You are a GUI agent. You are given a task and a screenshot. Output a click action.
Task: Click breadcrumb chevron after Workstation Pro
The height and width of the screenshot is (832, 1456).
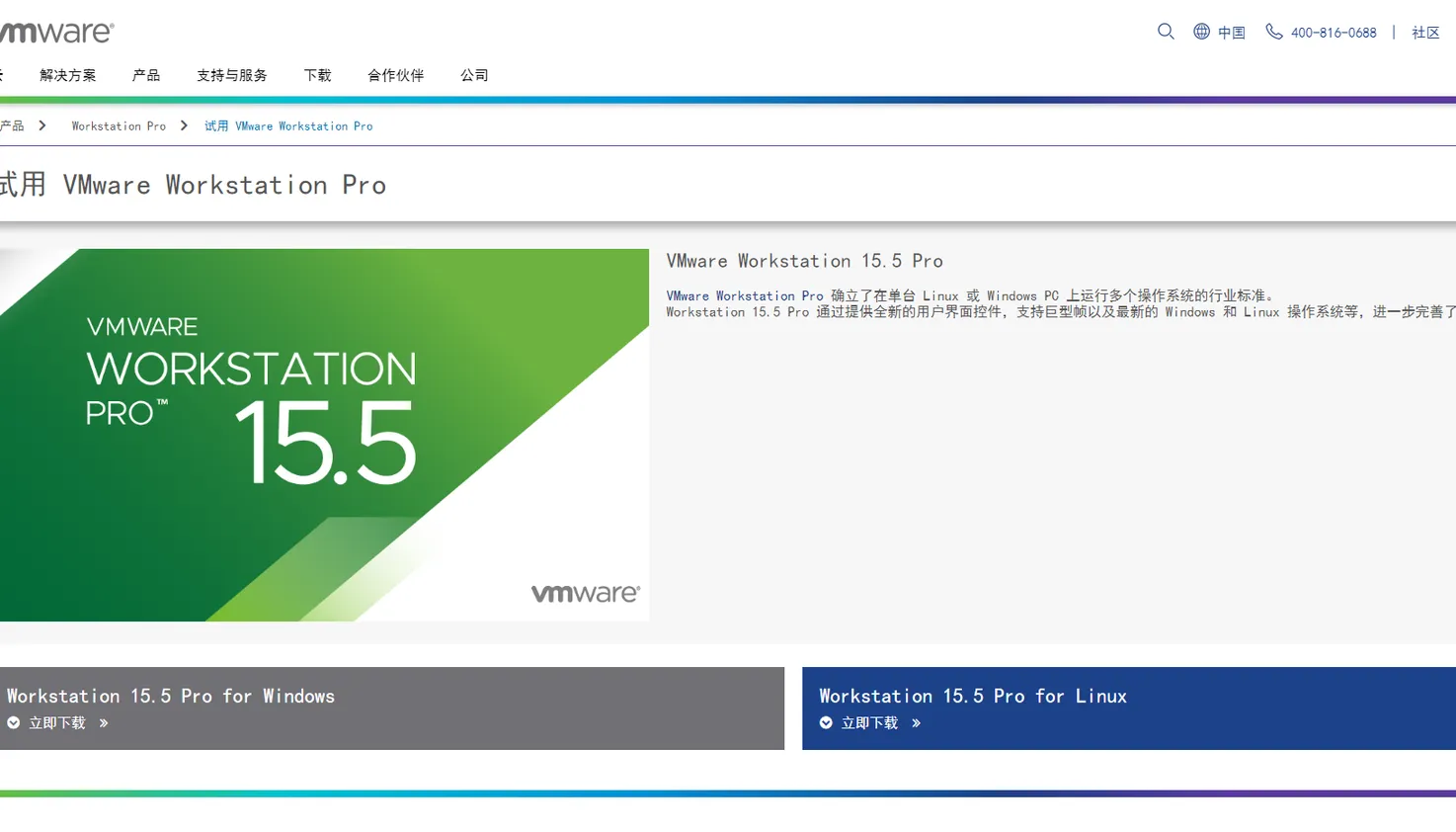(184, 125)
